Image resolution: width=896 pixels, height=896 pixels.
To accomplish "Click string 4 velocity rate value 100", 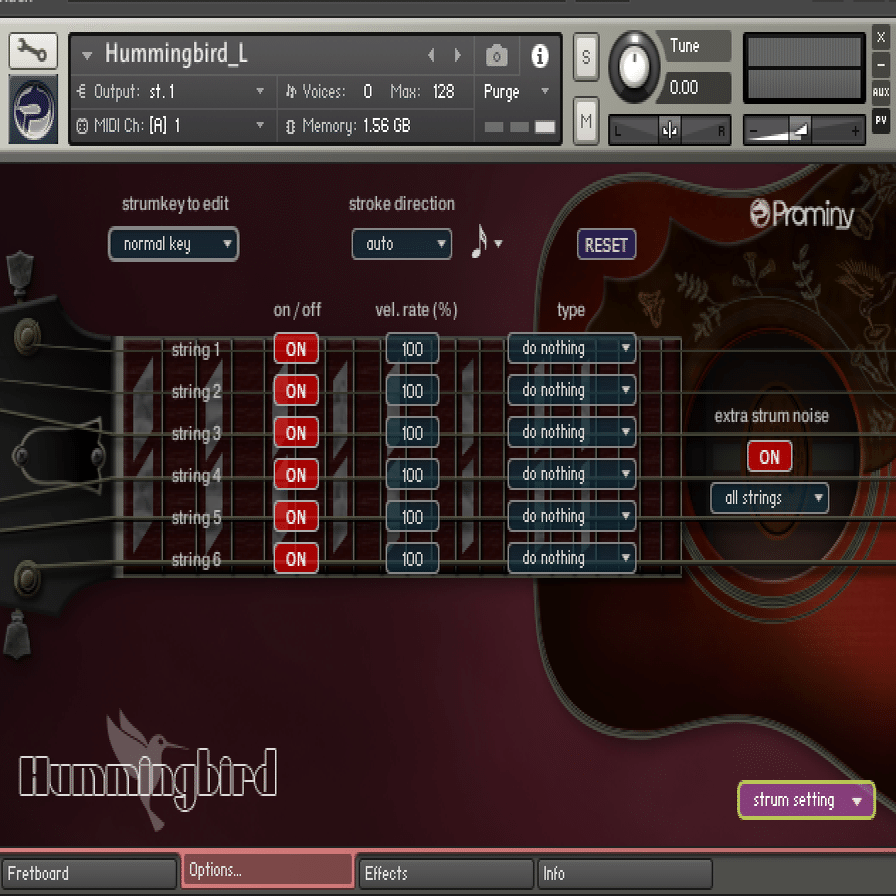I will (412, 475).
